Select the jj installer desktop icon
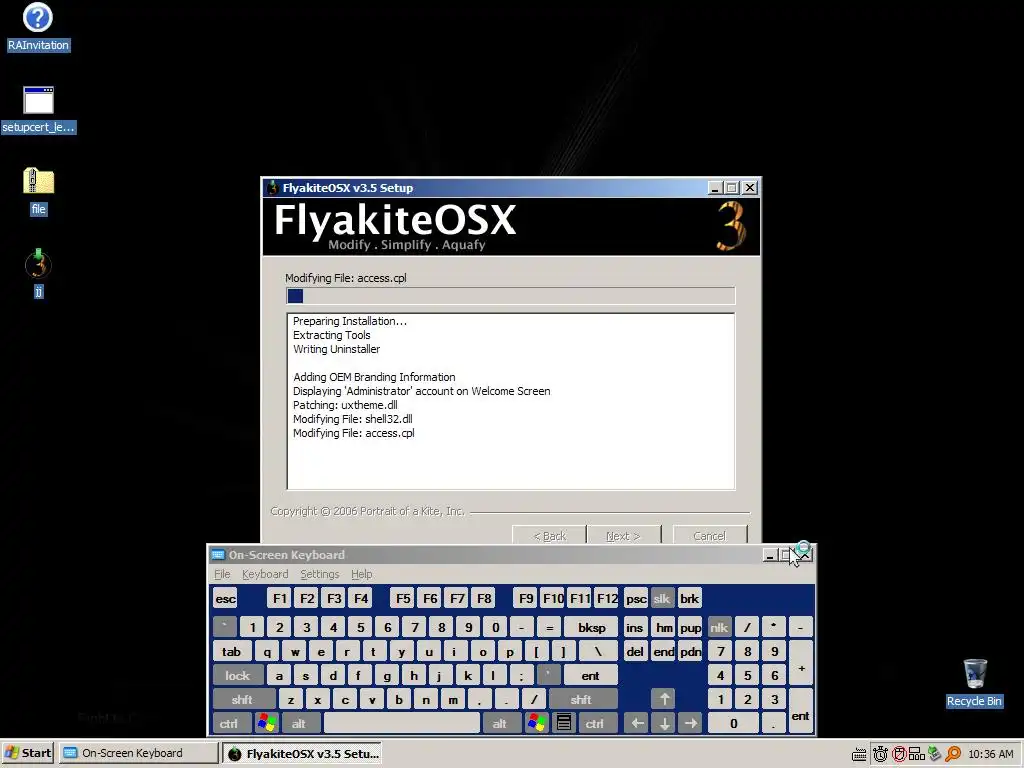Viewport: 1024px width, 768px height. click(38, 272)
